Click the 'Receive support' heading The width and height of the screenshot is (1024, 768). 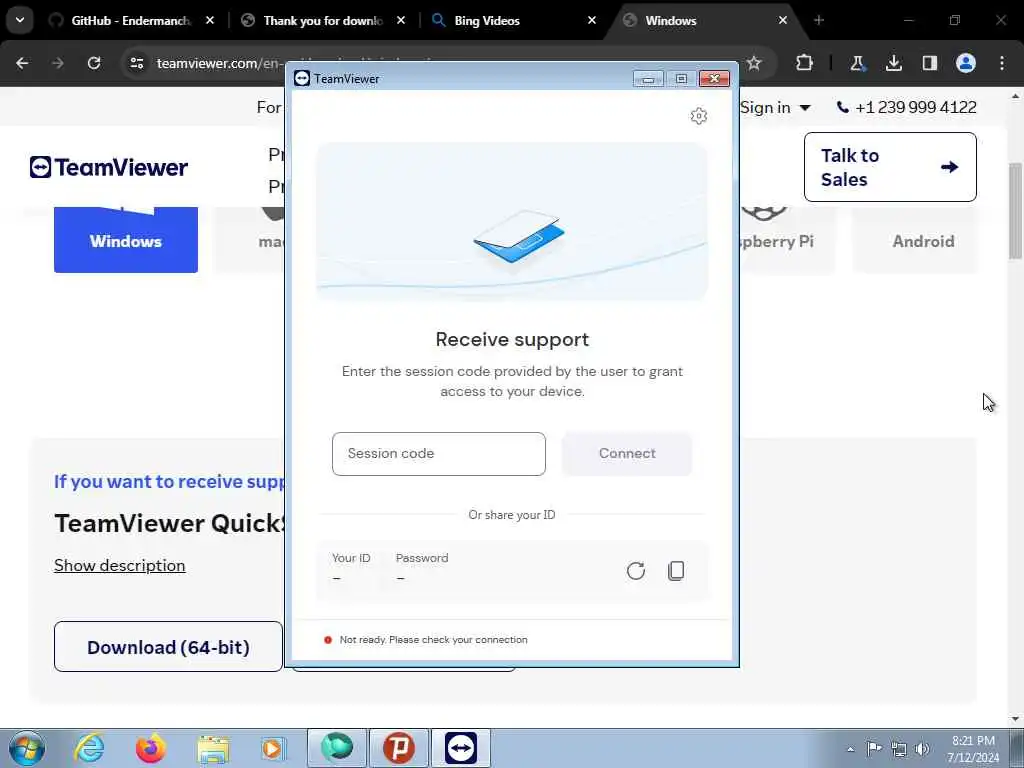(x=512, y=340)
